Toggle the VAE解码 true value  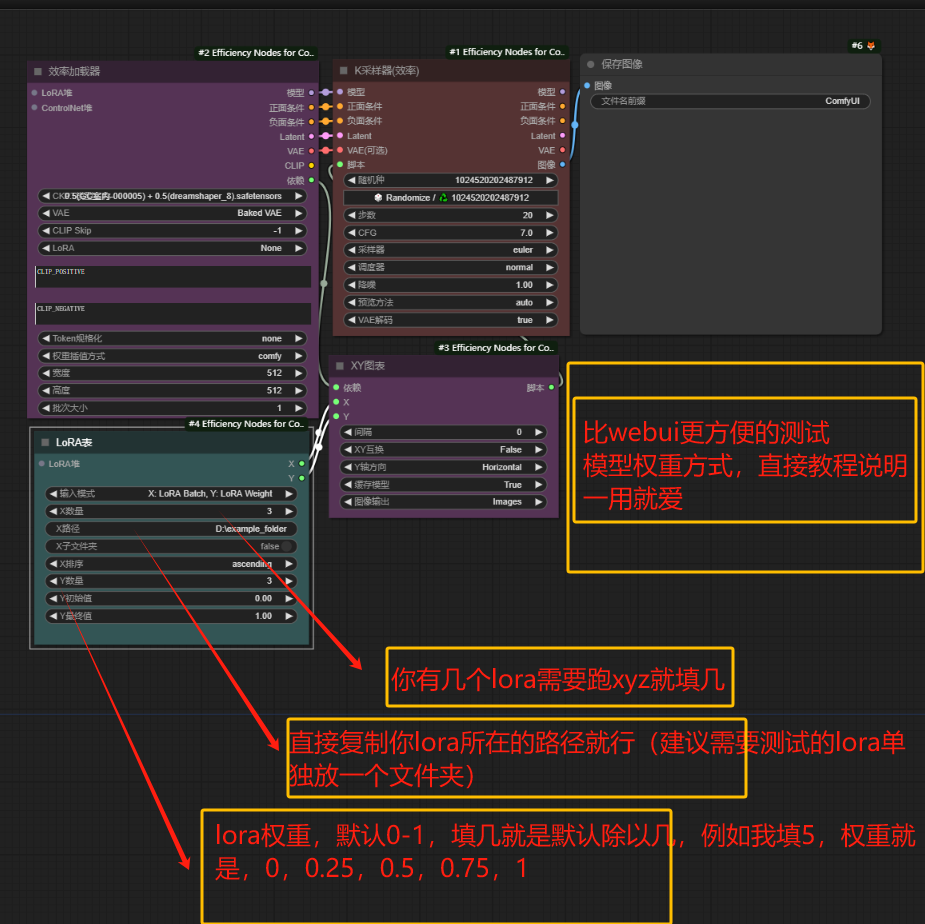point(451,320)
